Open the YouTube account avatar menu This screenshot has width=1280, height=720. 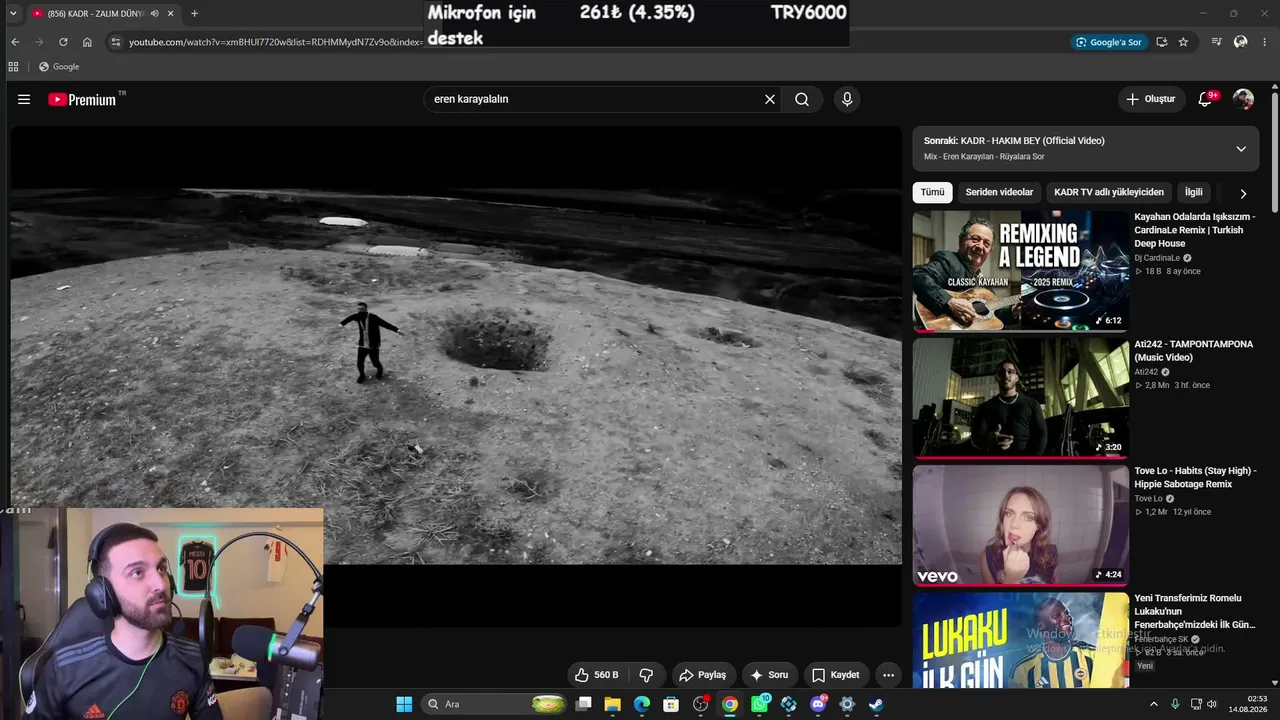[x=1243, y=99]
